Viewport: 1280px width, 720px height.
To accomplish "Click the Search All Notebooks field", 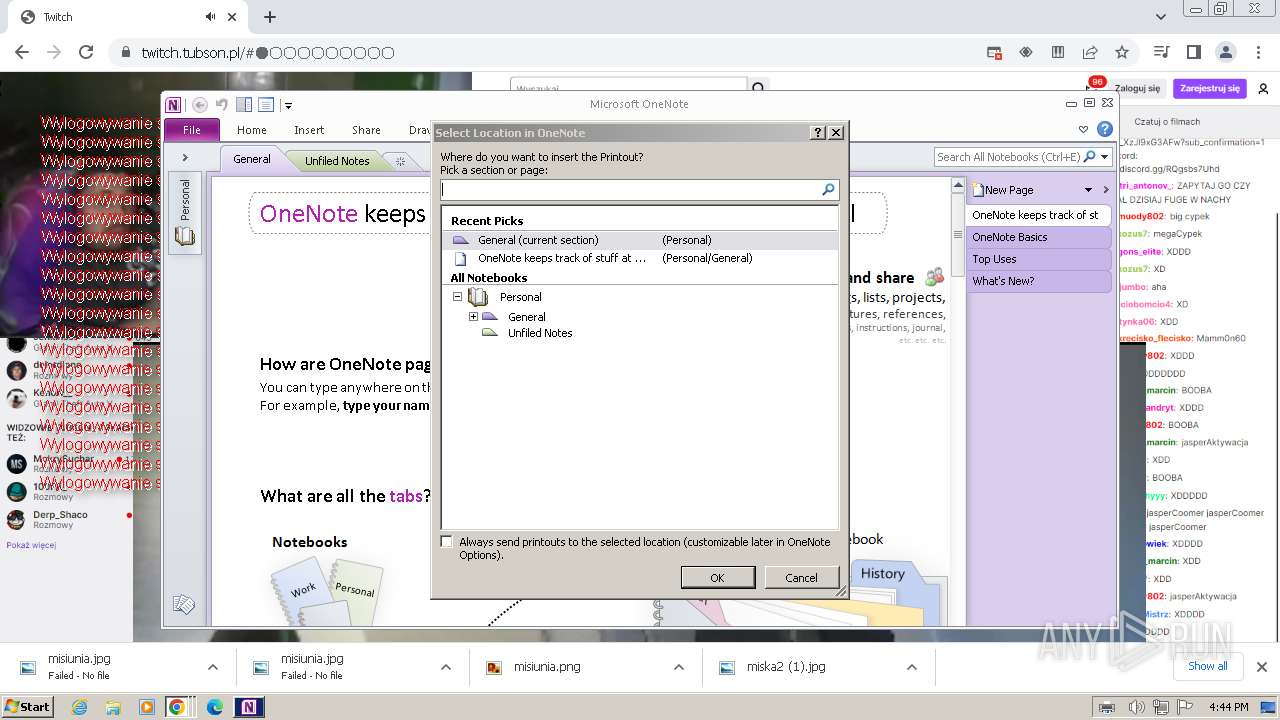I will 1008,157.
